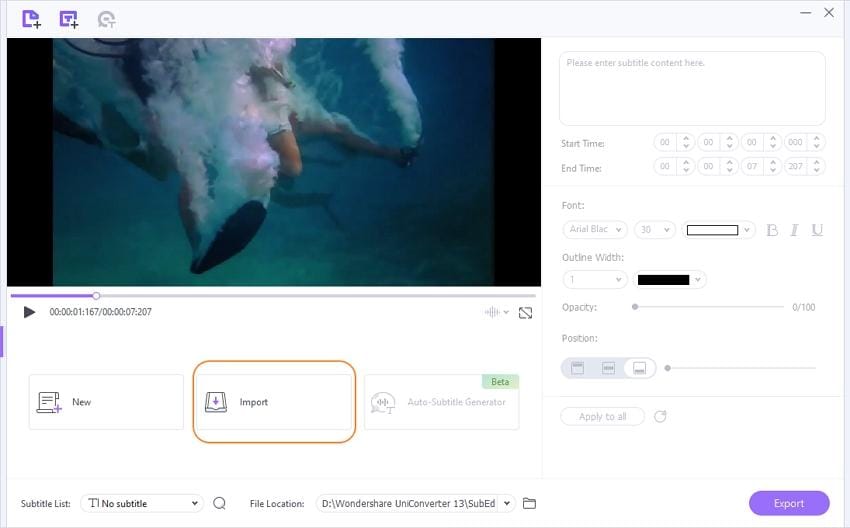
Task: Click Apply to all button
Action: (x=602, y=416)
